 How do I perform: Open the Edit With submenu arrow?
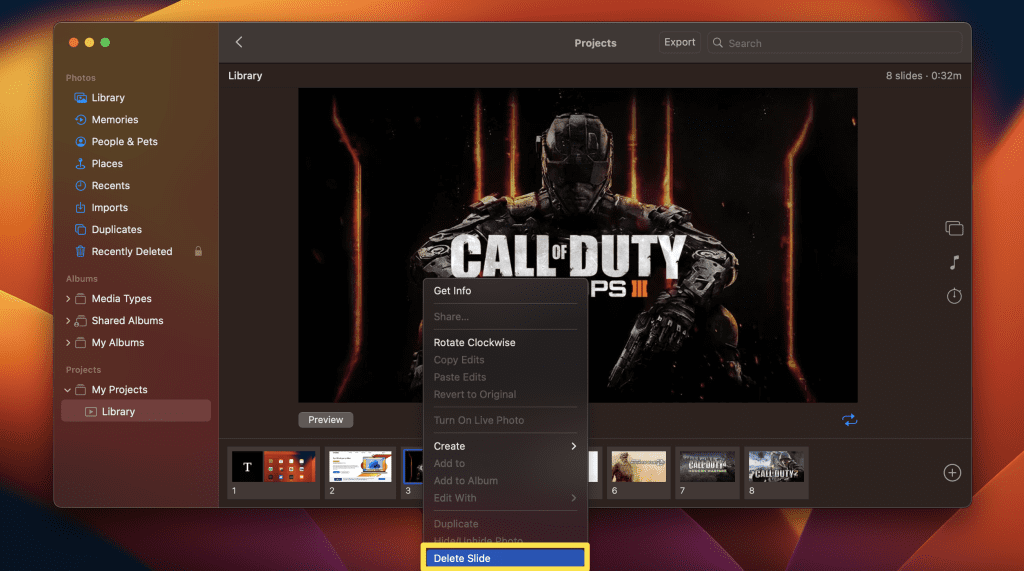coord(573,498)
